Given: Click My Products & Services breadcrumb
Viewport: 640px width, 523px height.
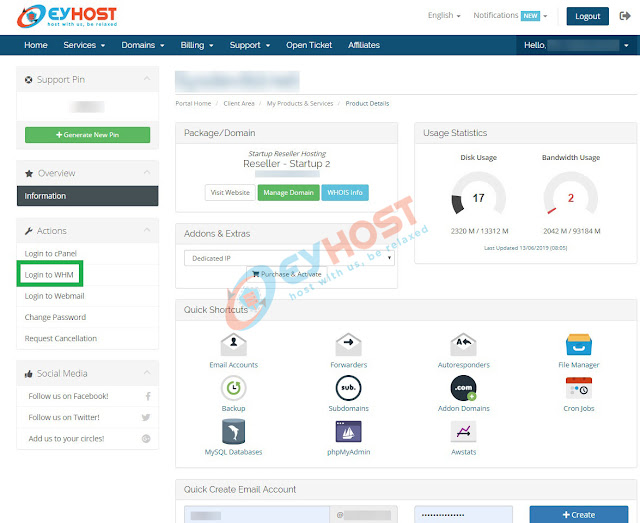Looking at the screenshot, I should click(x=300, y=104).
